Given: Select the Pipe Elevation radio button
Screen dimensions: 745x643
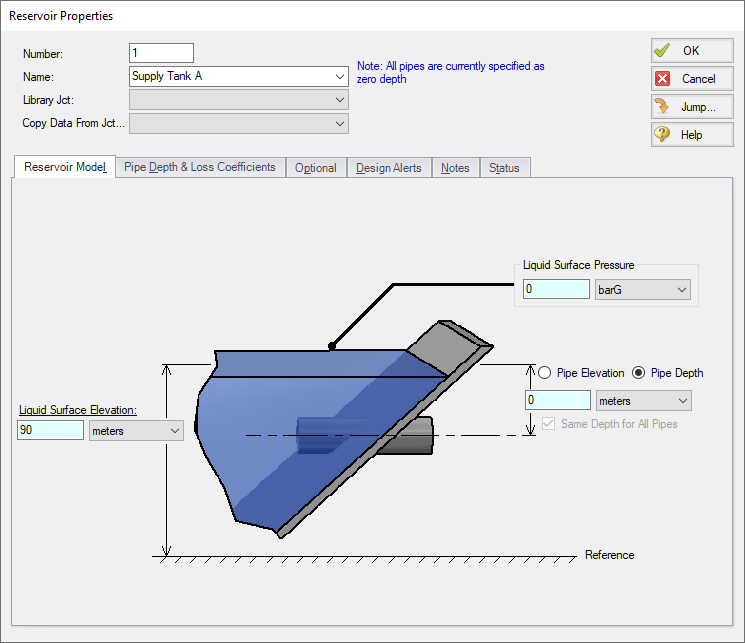Looking at the screenshot, I should (545, 373).
